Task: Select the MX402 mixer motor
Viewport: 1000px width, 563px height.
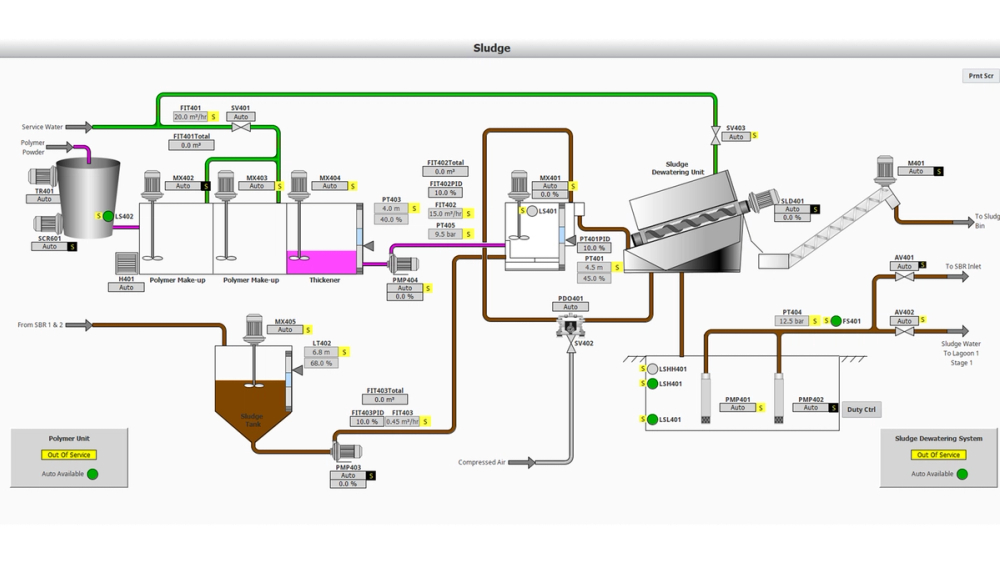Action: tap(152, 185)
